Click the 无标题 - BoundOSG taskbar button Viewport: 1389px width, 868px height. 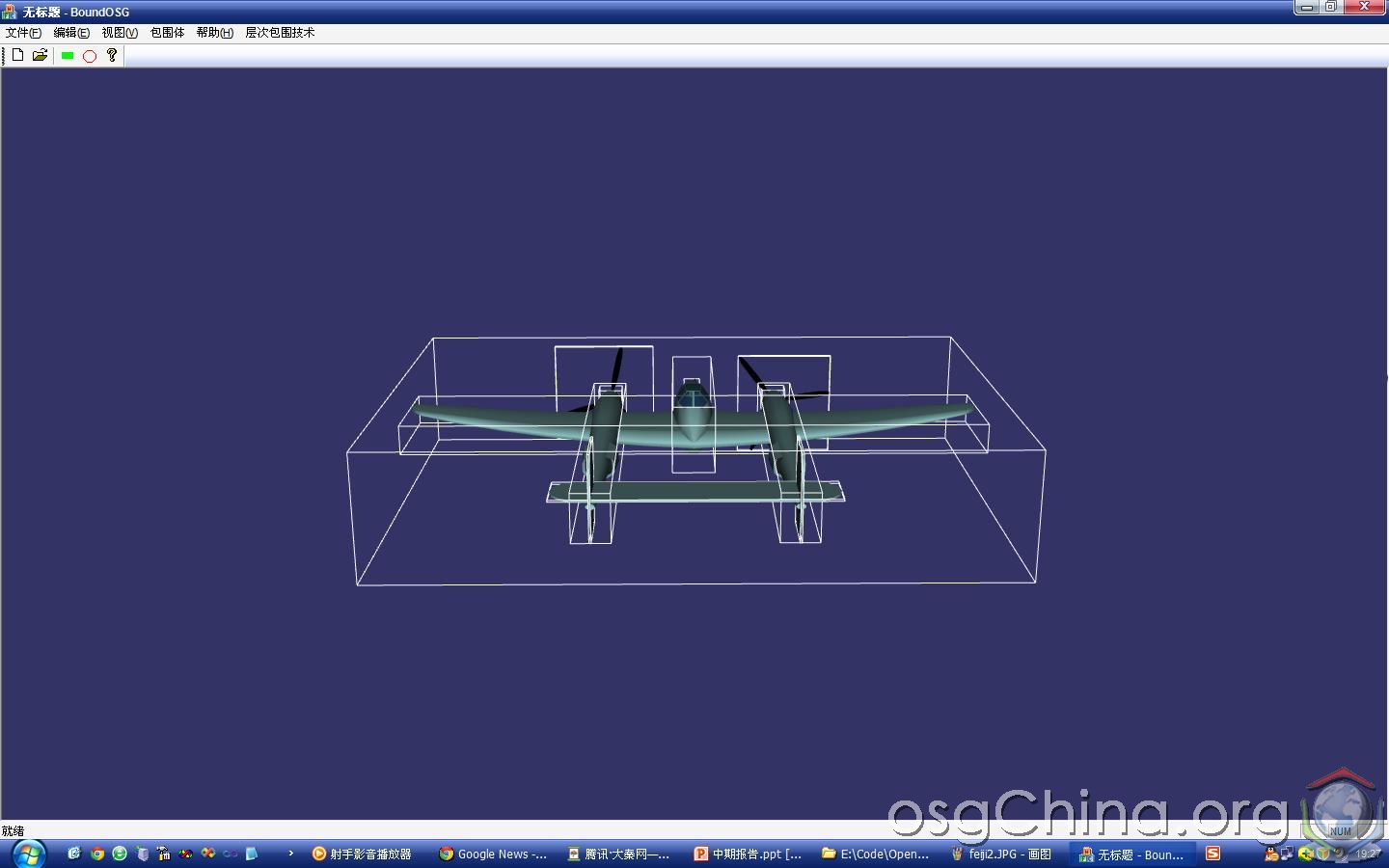tap(1131, 854)
